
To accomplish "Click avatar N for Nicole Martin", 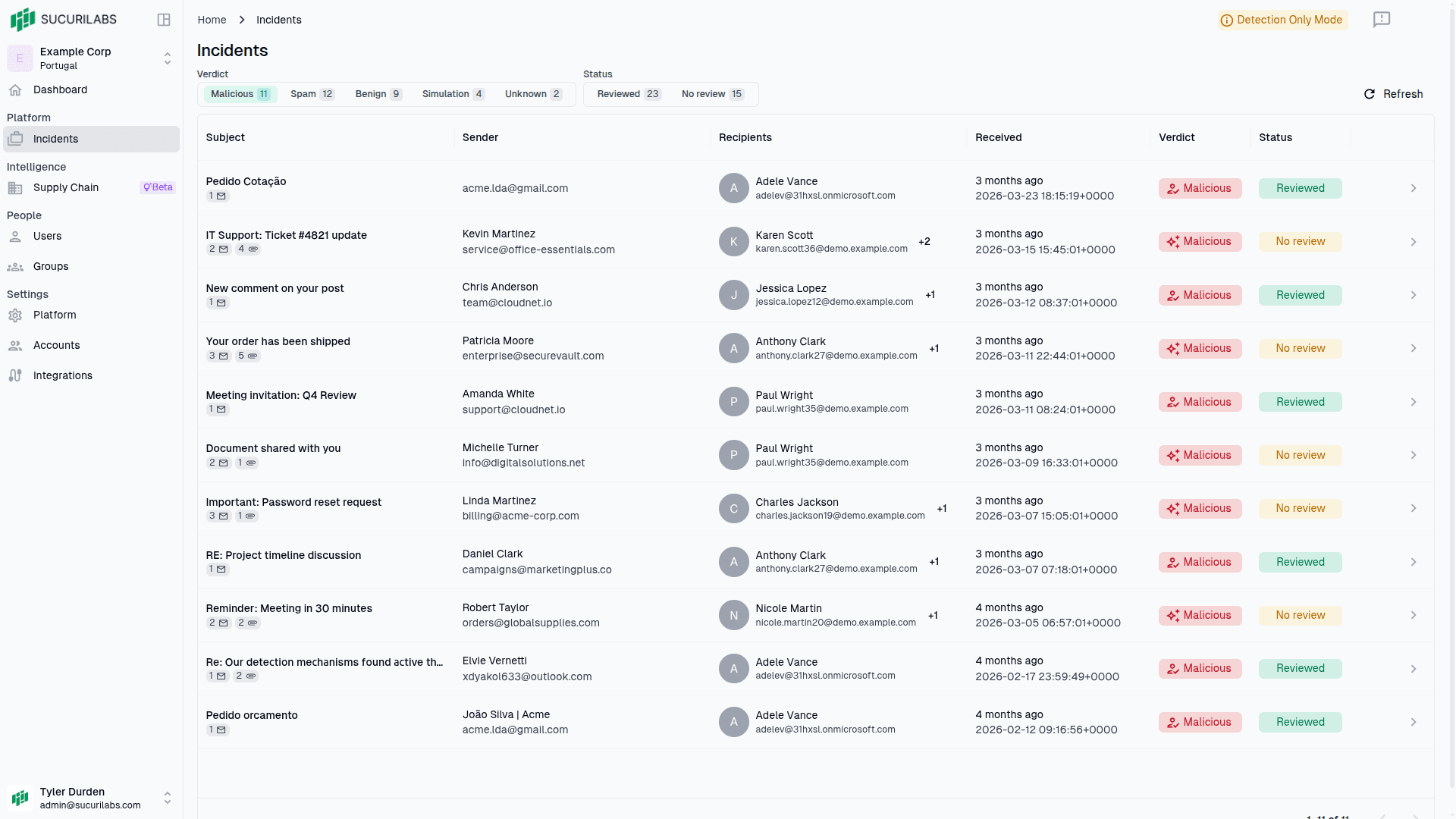I will point(733,616).
